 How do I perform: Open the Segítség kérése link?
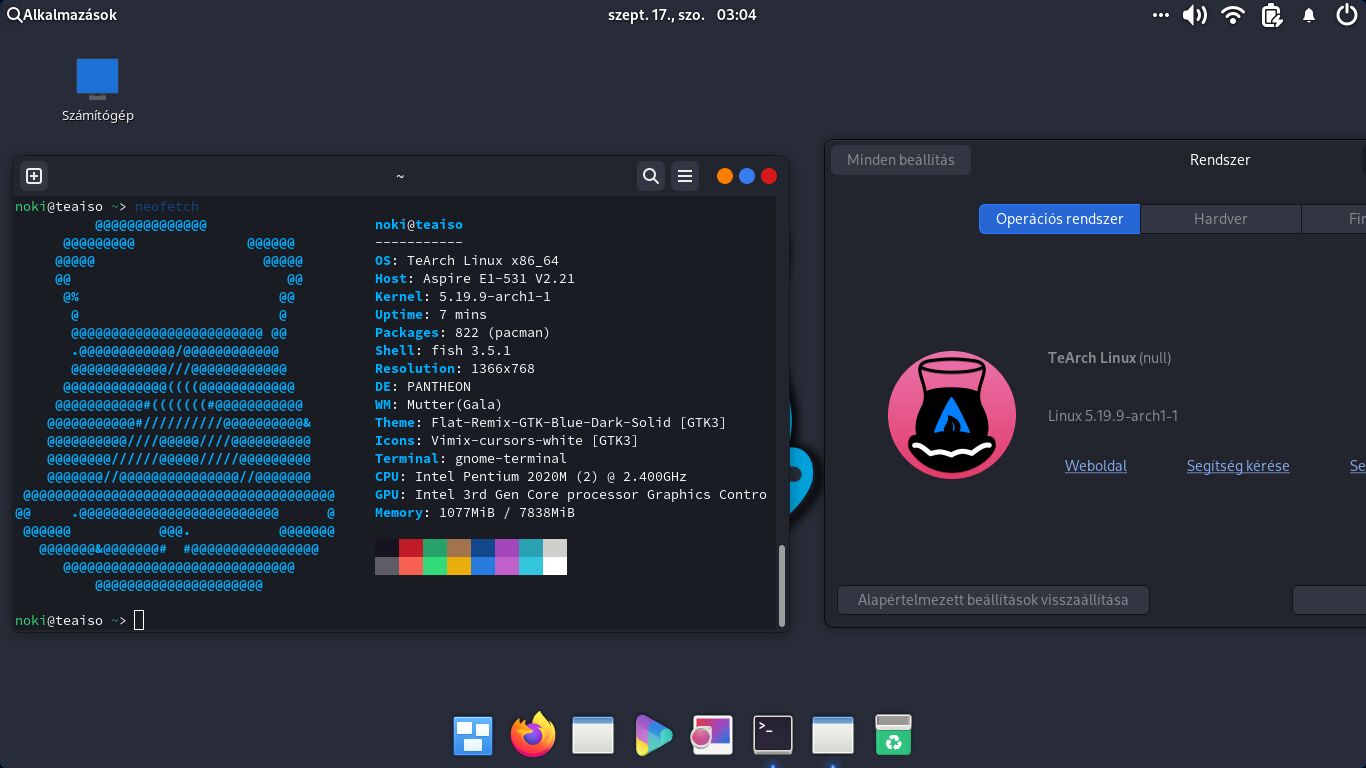[1238, 466]
